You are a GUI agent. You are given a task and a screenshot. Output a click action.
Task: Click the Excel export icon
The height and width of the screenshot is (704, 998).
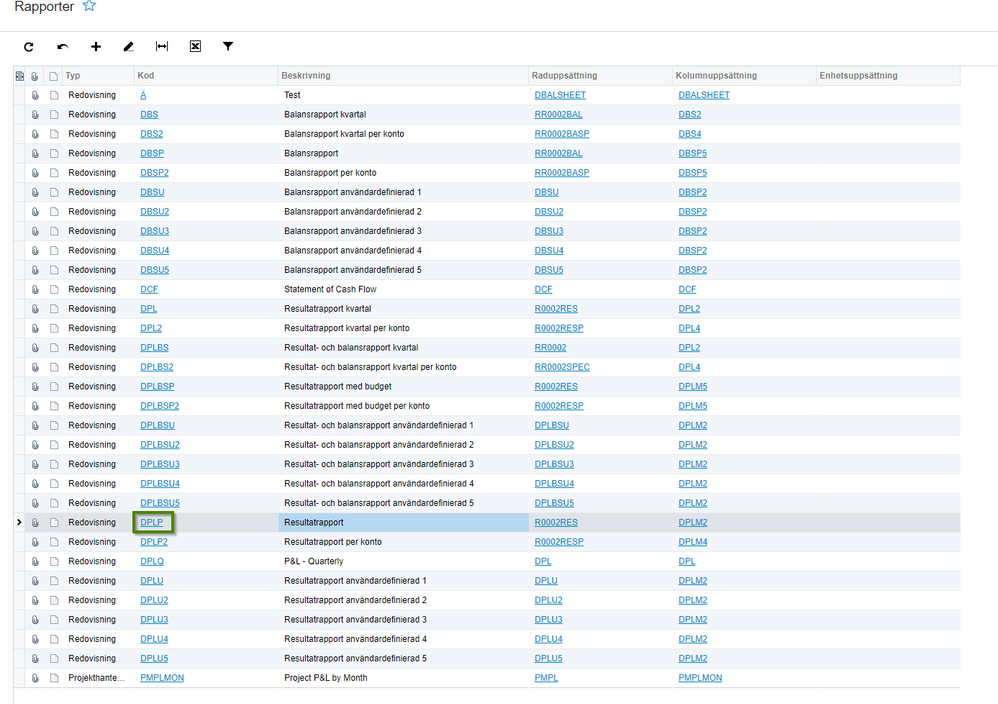tap(195, 47)
